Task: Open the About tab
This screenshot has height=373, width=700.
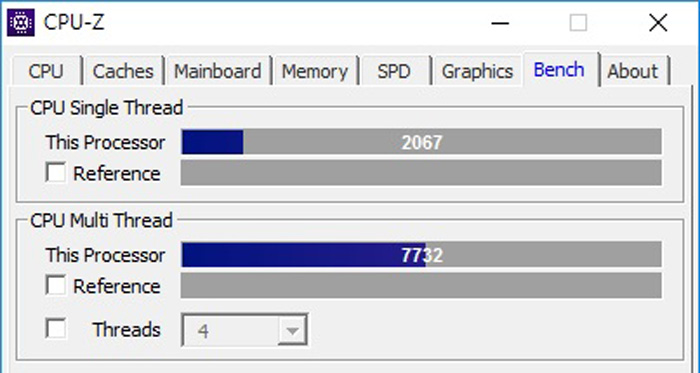Action: click(634, 71)
